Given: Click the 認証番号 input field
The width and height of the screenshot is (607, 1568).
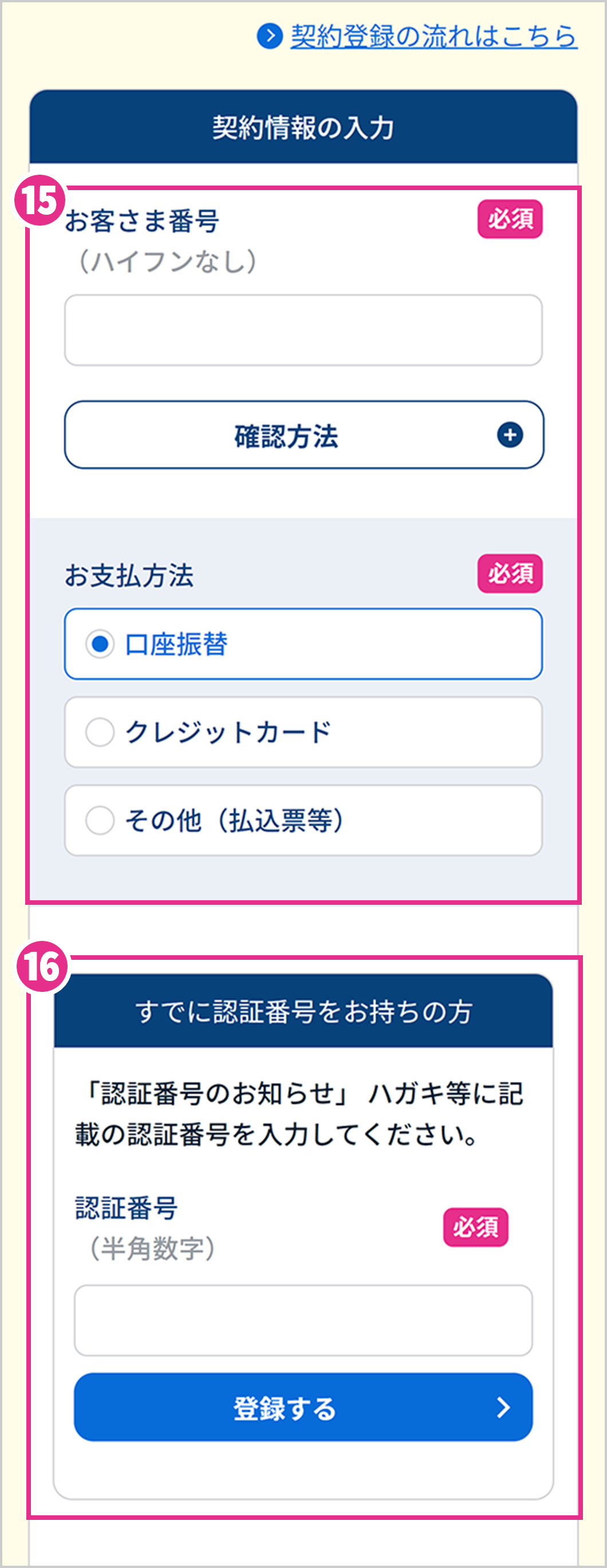Looking at the screenshot, I should coord(303,1320).
